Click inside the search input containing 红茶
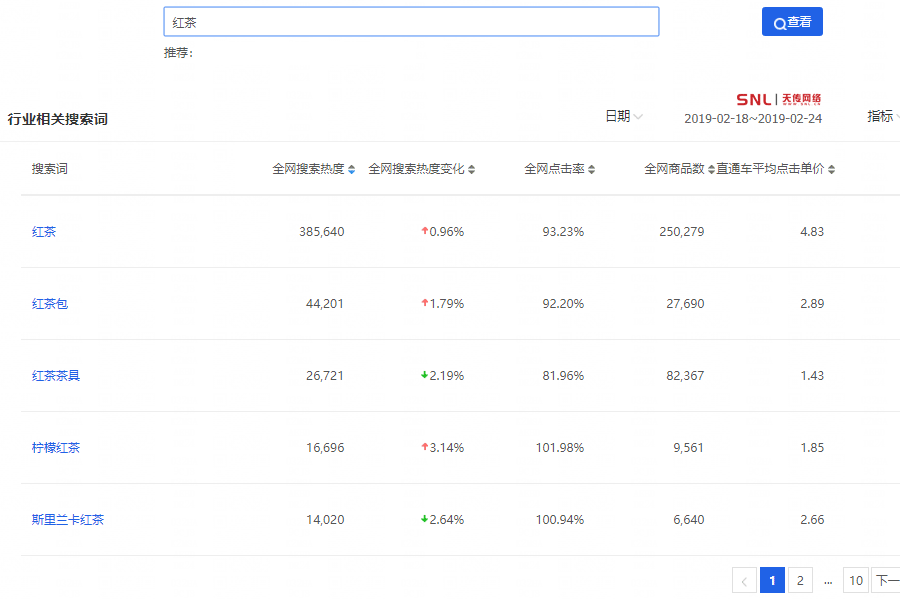 (410, 21)
